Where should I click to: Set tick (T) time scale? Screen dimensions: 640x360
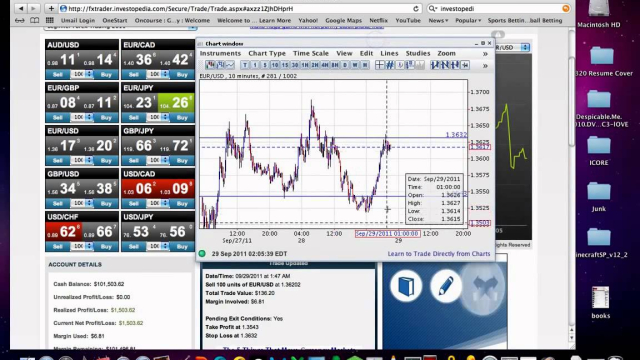pyautogui.click(x=245, y=65)
